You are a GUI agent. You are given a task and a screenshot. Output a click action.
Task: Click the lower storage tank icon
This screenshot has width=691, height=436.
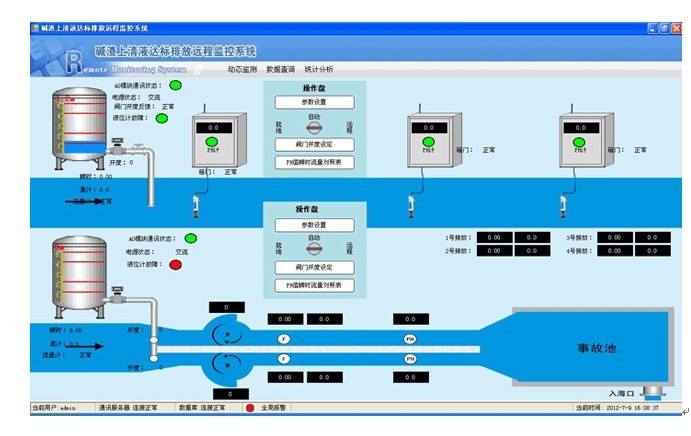(79, 270)
